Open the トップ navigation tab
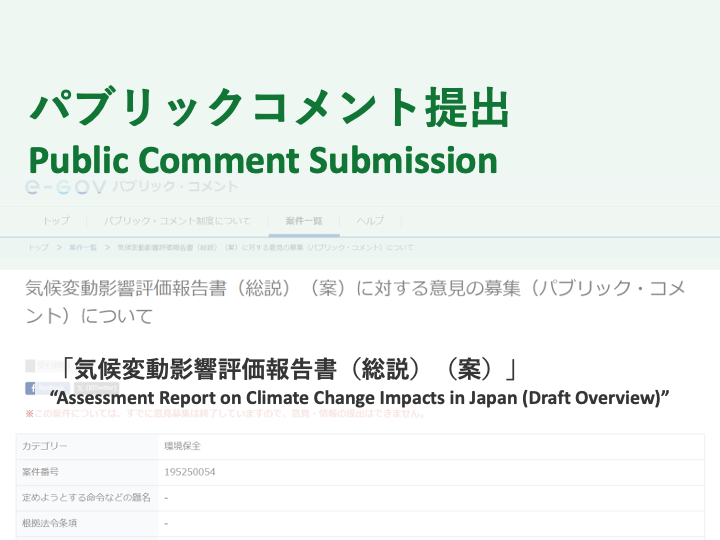The height and width of the screenshot is (540, 720). pyautogui.click(x=56, y=221)
